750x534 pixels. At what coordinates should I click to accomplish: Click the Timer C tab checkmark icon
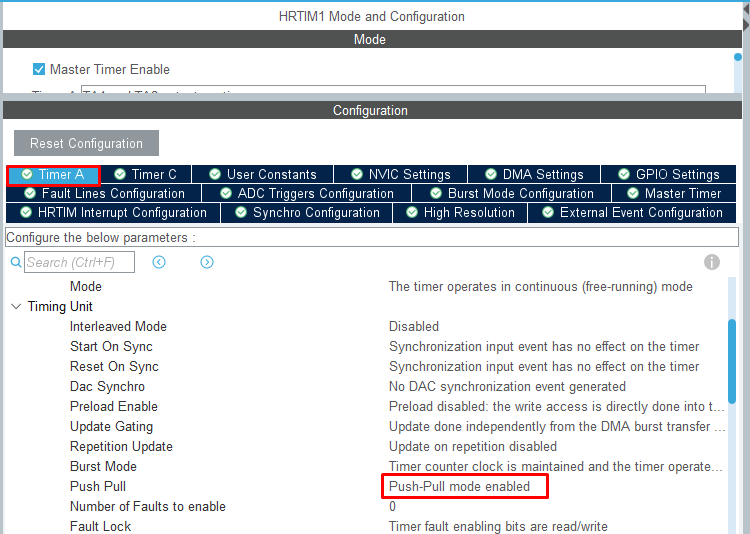(120, 175)
